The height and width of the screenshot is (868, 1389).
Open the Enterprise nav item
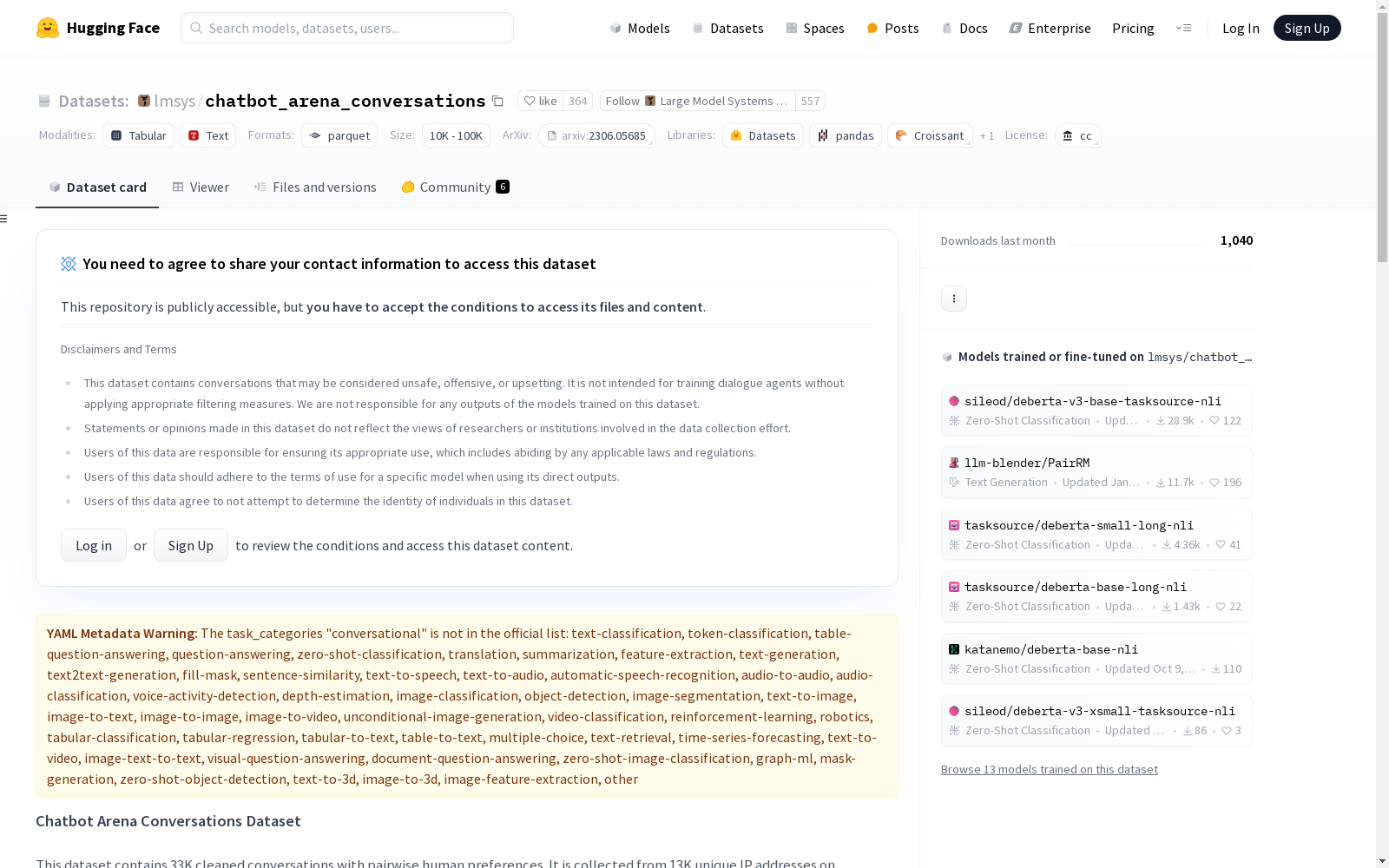coord(1050,28)
